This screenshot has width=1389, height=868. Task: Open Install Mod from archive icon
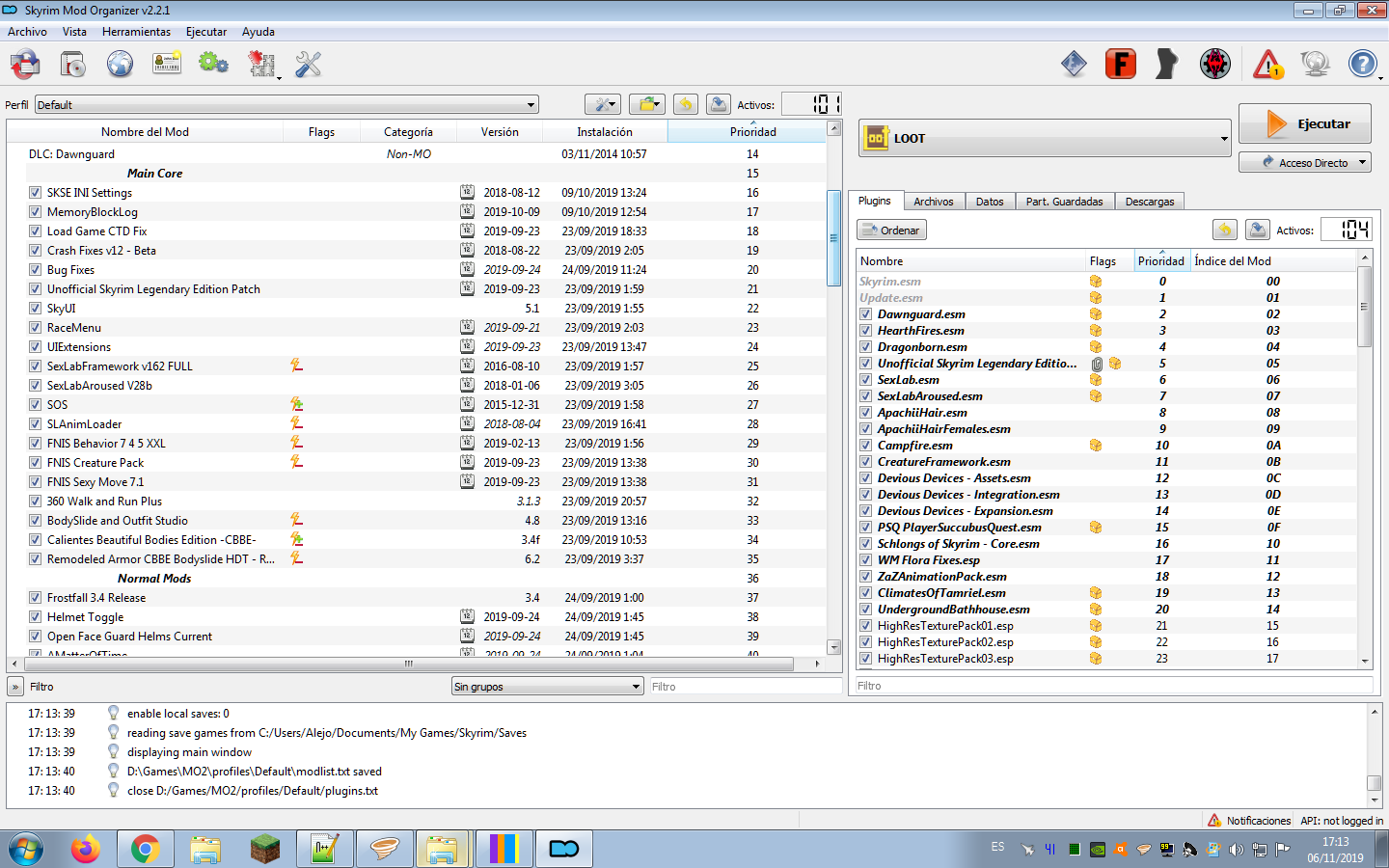[x=73, y=65]
